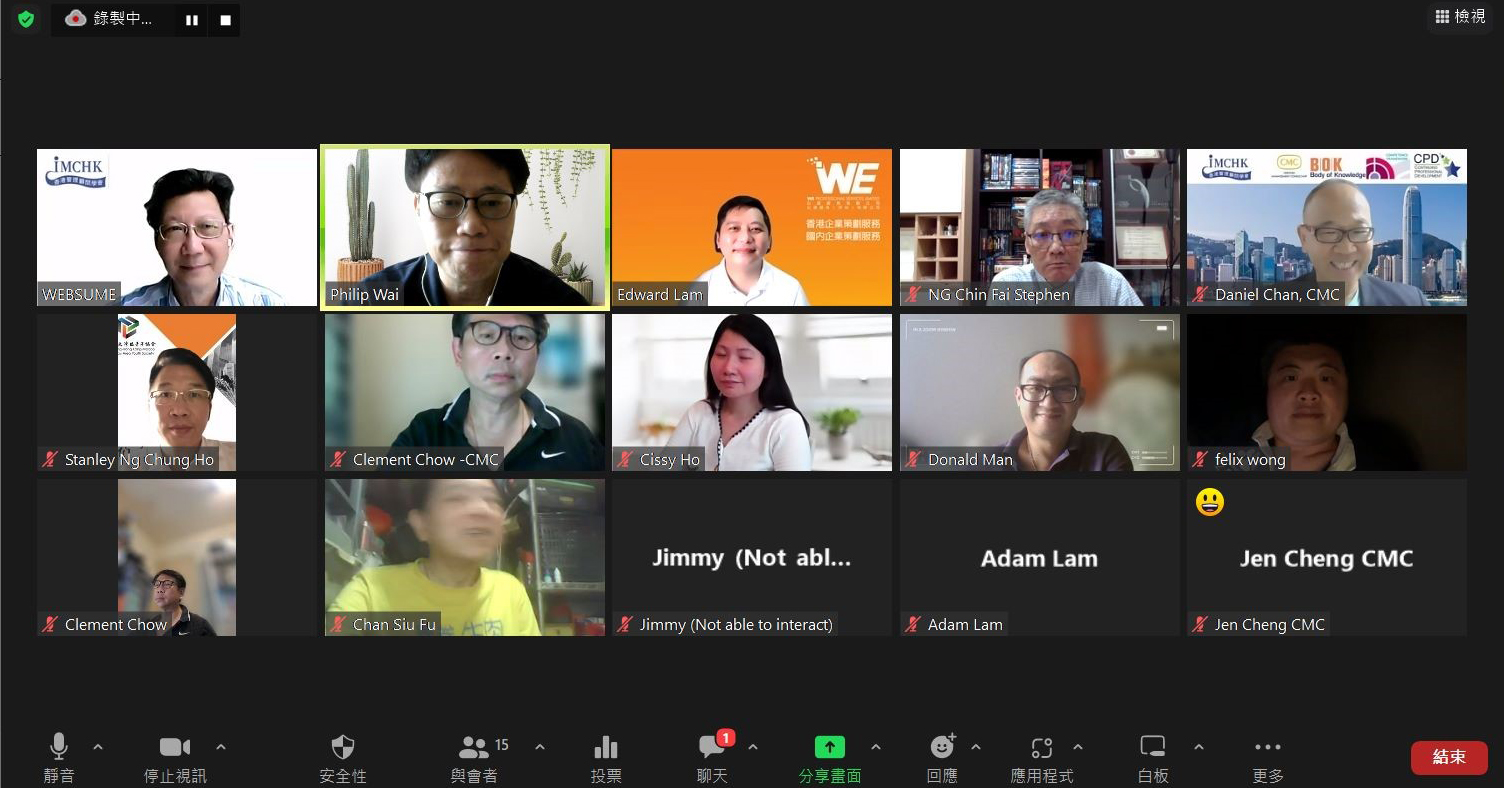1504x788 pixels.
Task: Click the green Share Screen icon
Action: (x=829, y=747)
